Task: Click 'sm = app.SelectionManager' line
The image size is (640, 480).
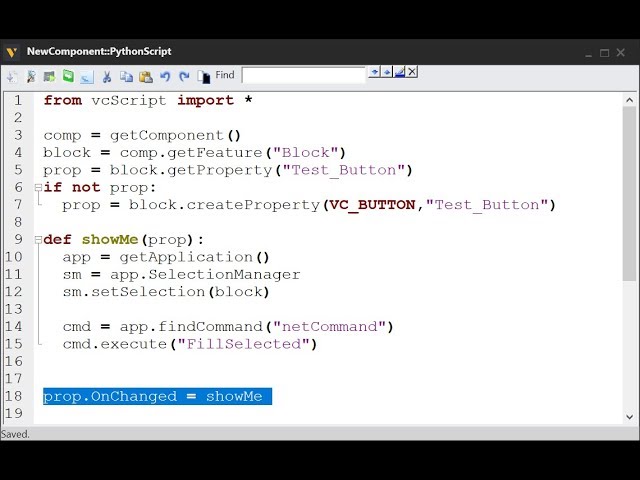Action: (182, 274)
